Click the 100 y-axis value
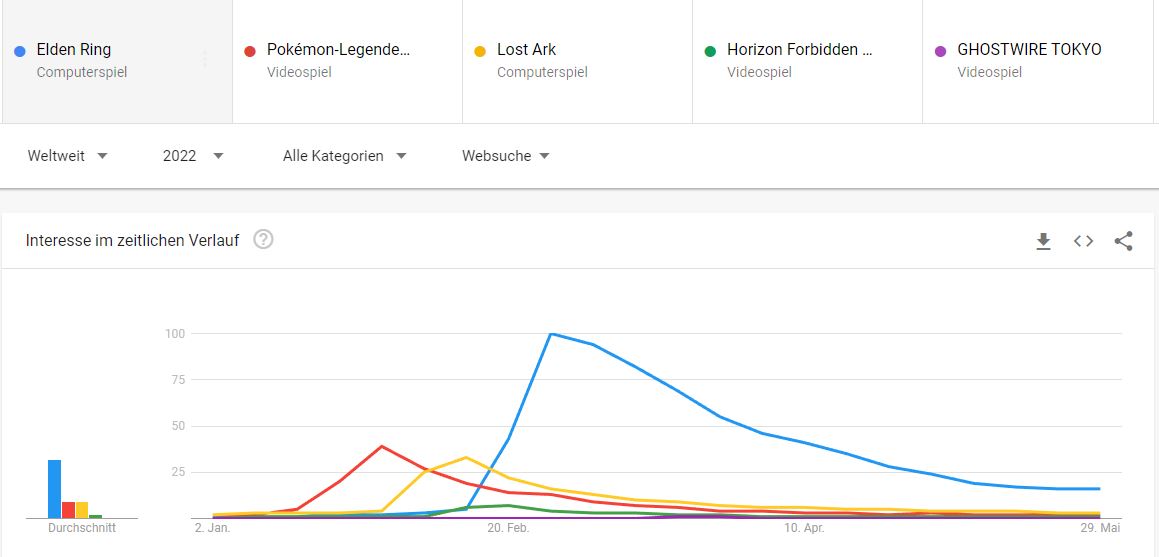Viewport: 1159px width, 557px height. coord(175,334)
